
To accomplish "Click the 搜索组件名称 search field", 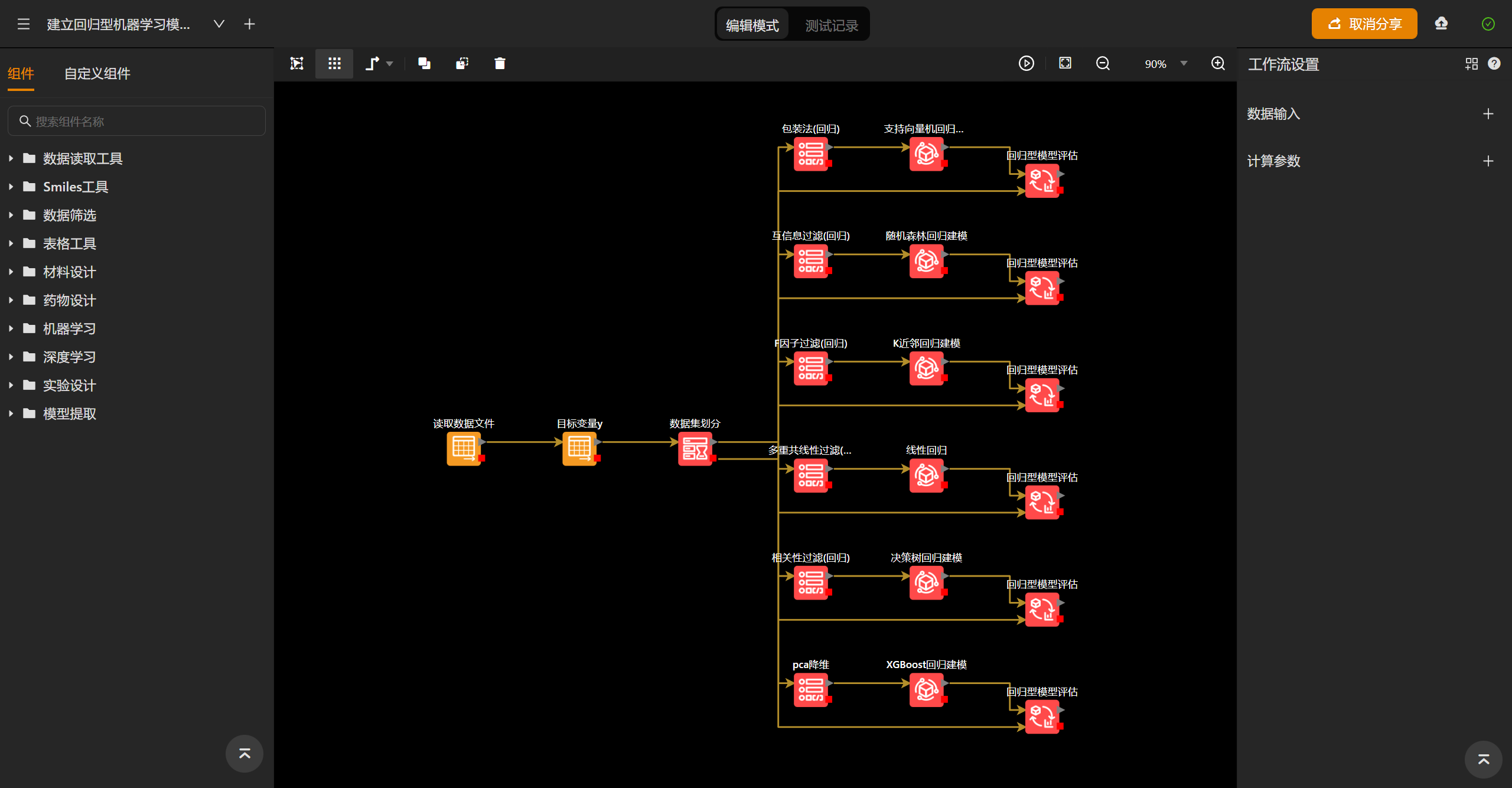I will click(136, 121).
